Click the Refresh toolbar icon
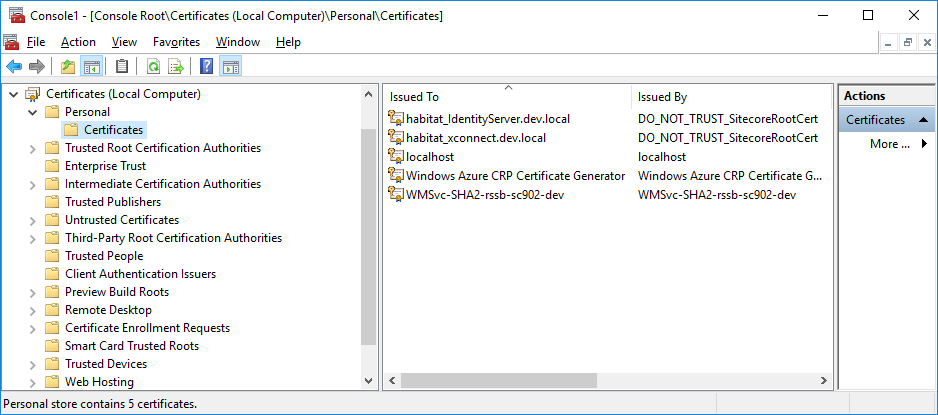Viewport: 938px width, 415px height. tap(153, 67)
